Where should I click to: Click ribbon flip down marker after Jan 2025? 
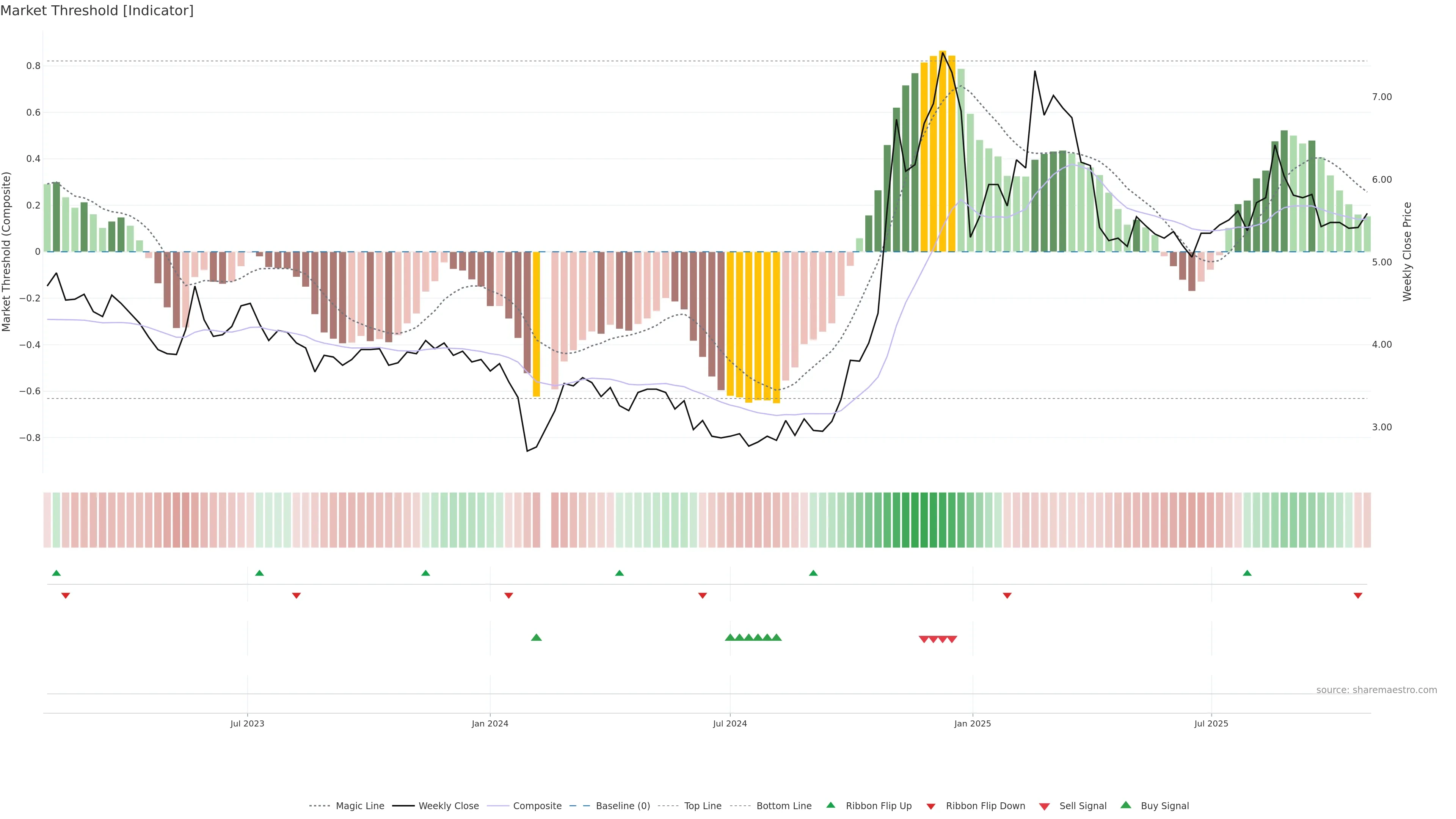(x=1007, y=596)
